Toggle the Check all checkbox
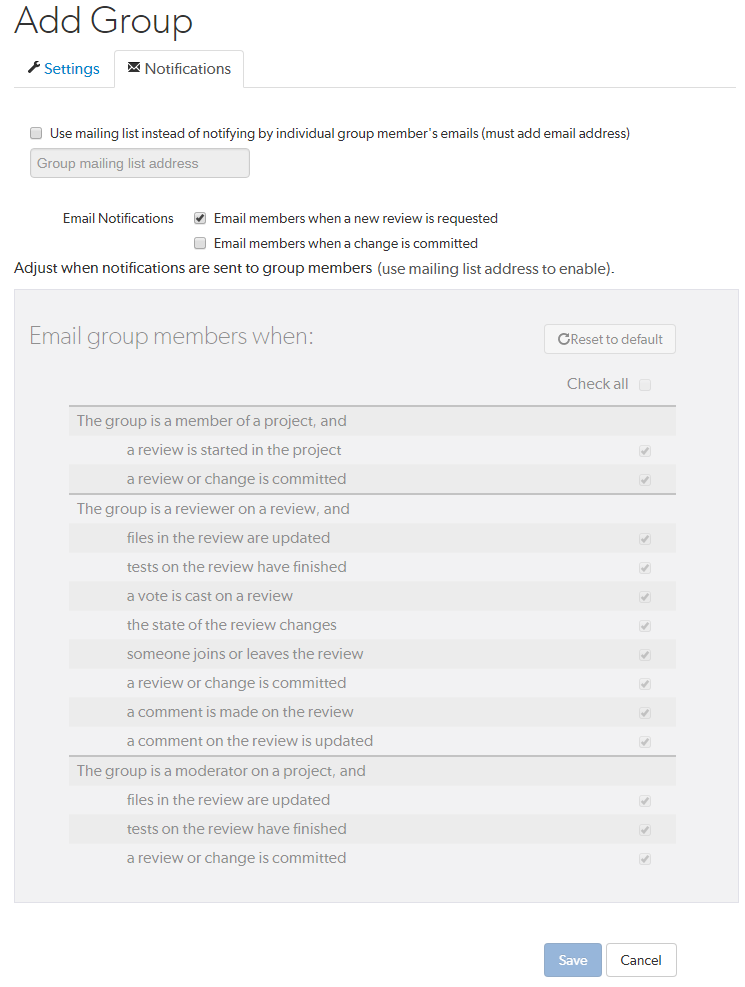This screenshot has width=745, height=987. 645,384
